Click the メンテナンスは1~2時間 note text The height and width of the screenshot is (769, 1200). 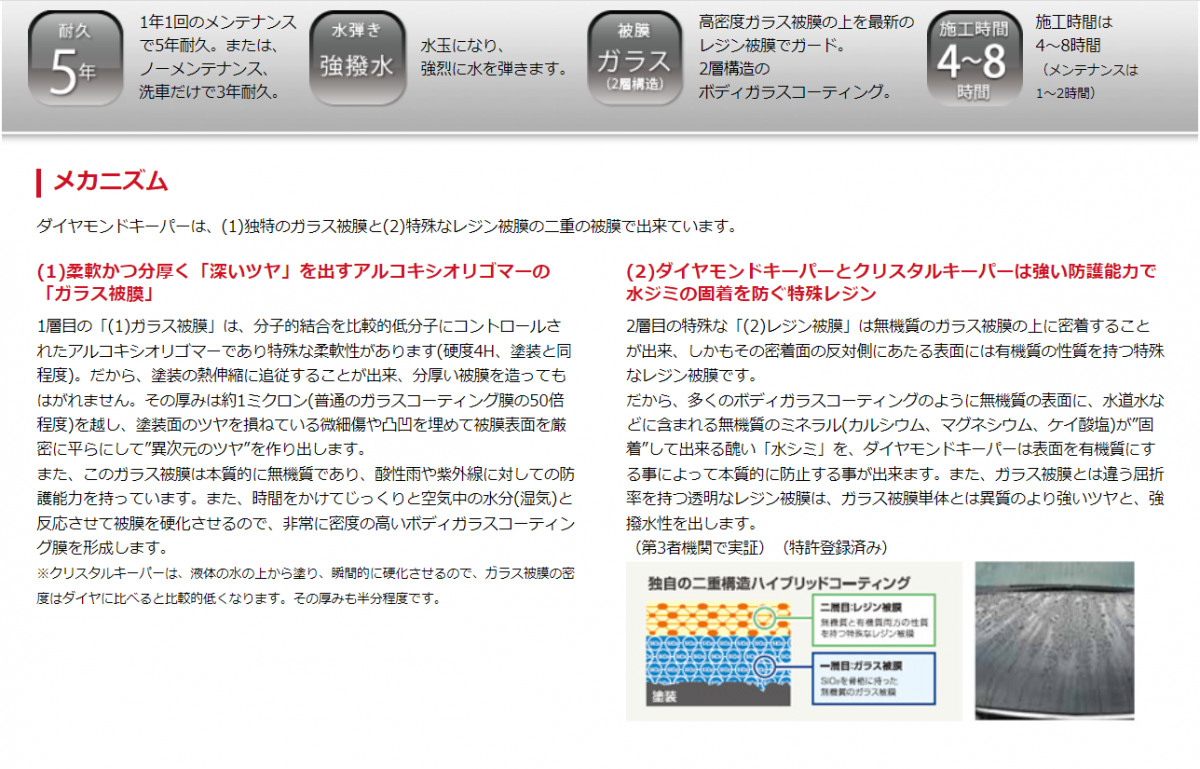pyautogui.click(x=1088, y=81)
